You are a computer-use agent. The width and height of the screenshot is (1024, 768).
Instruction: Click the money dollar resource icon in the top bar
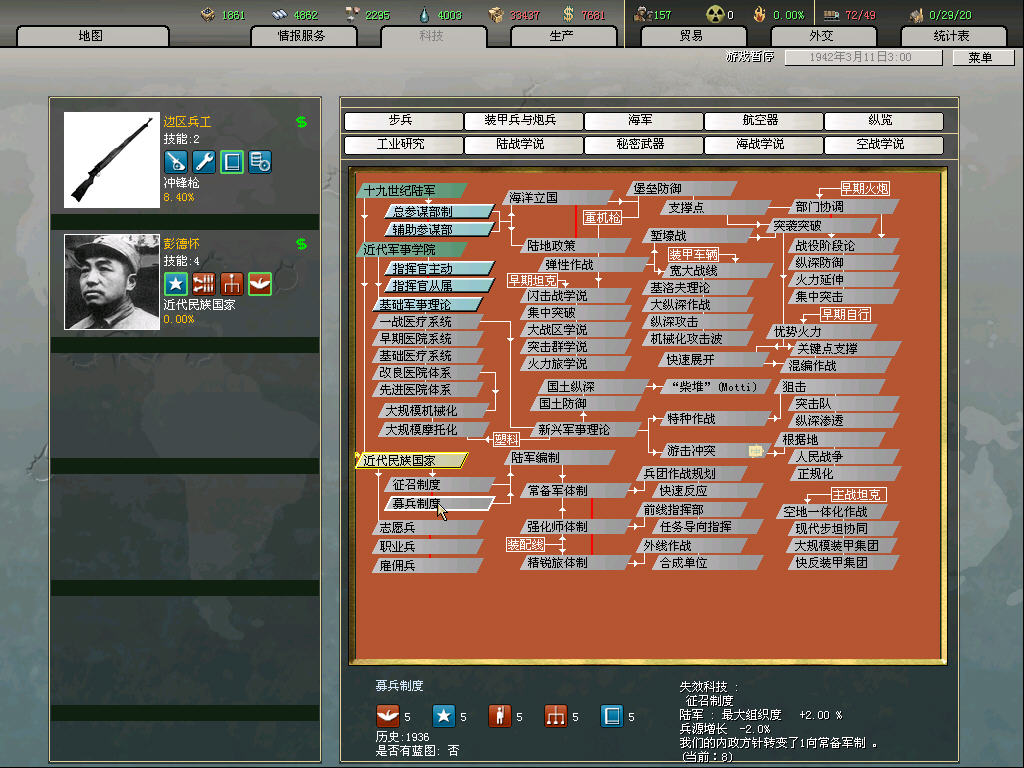[x=568, y=14]
